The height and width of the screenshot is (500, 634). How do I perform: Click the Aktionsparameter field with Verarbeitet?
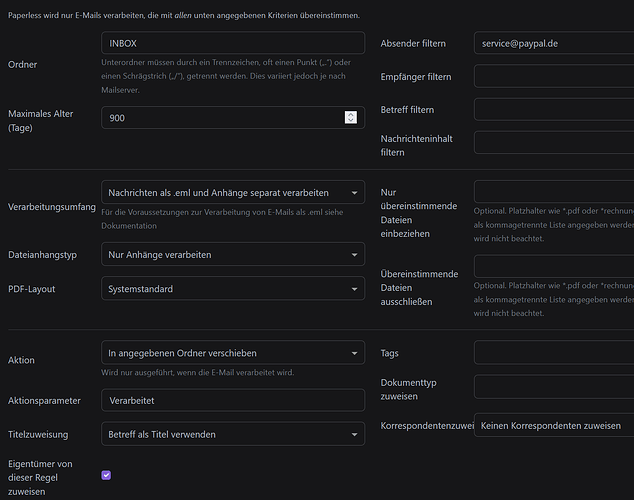(x=232, y=400)
